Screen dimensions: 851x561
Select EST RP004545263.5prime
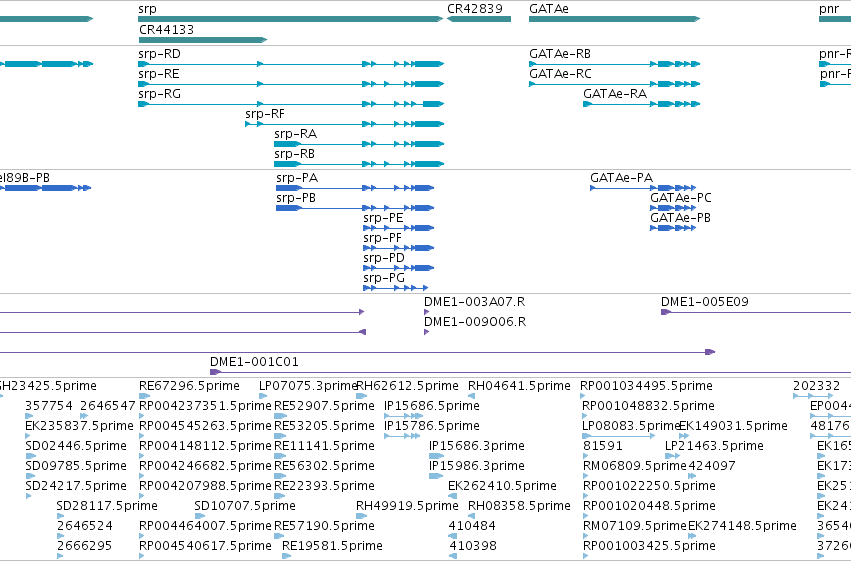pyautogui.click(x=142, y=436)
